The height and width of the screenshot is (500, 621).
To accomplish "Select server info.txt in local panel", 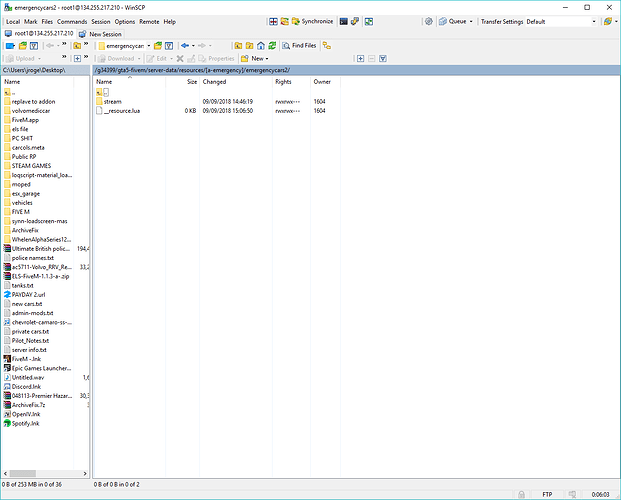I will [x=29, y=350].
